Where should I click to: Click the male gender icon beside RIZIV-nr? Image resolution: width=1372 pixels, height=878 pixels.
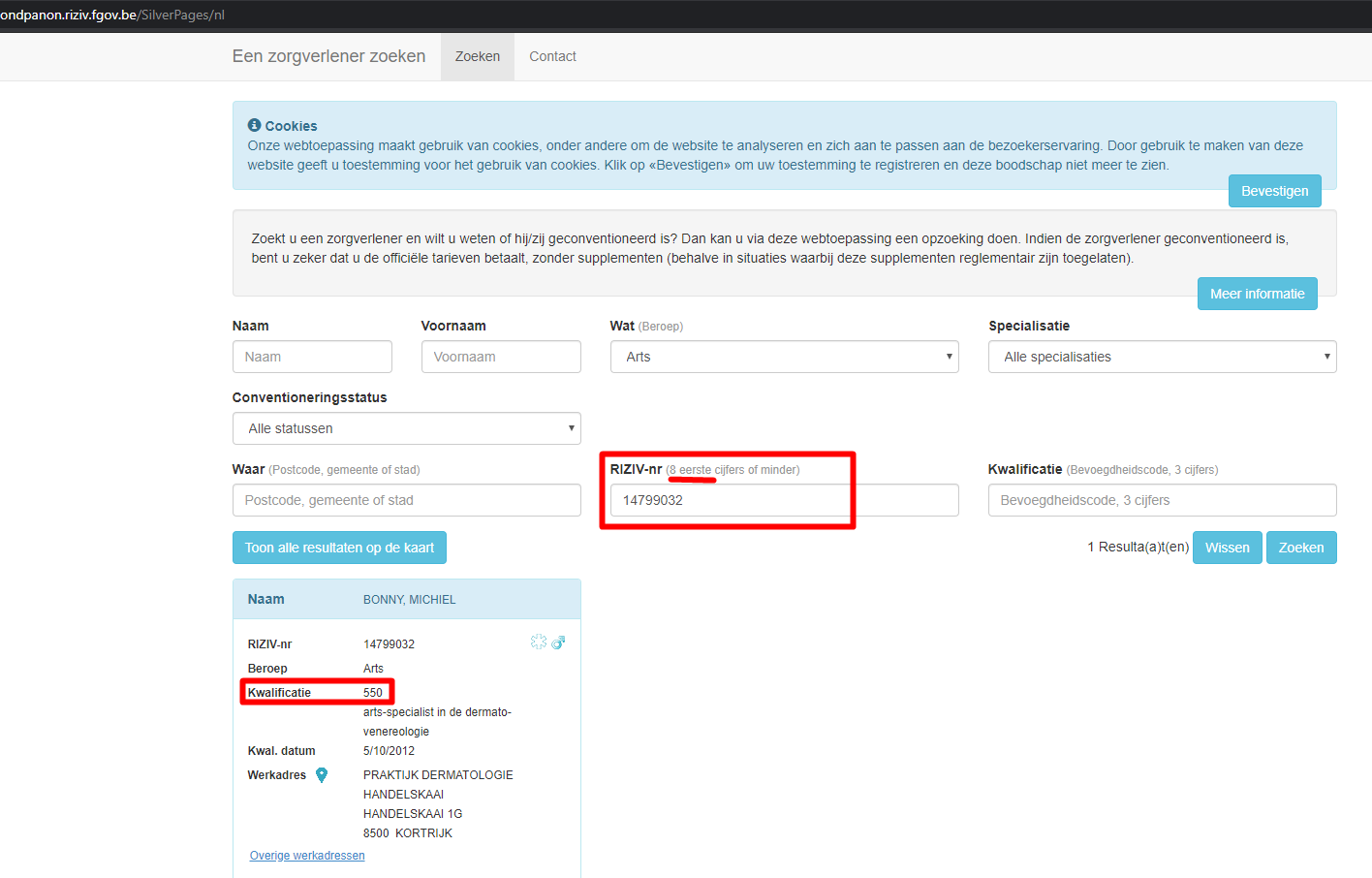tap(558, 642)
